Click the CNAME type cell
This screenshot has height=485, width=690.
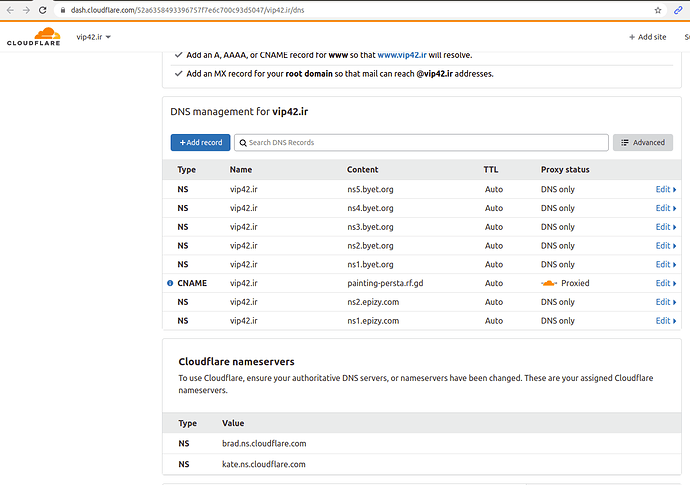pyautogui.click(x=192, y=283)
